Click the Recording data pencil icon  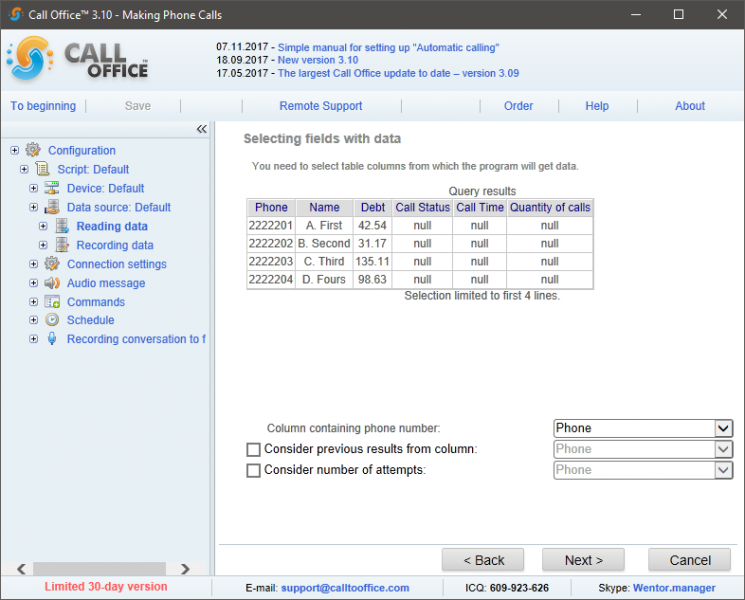click(62, 245)
